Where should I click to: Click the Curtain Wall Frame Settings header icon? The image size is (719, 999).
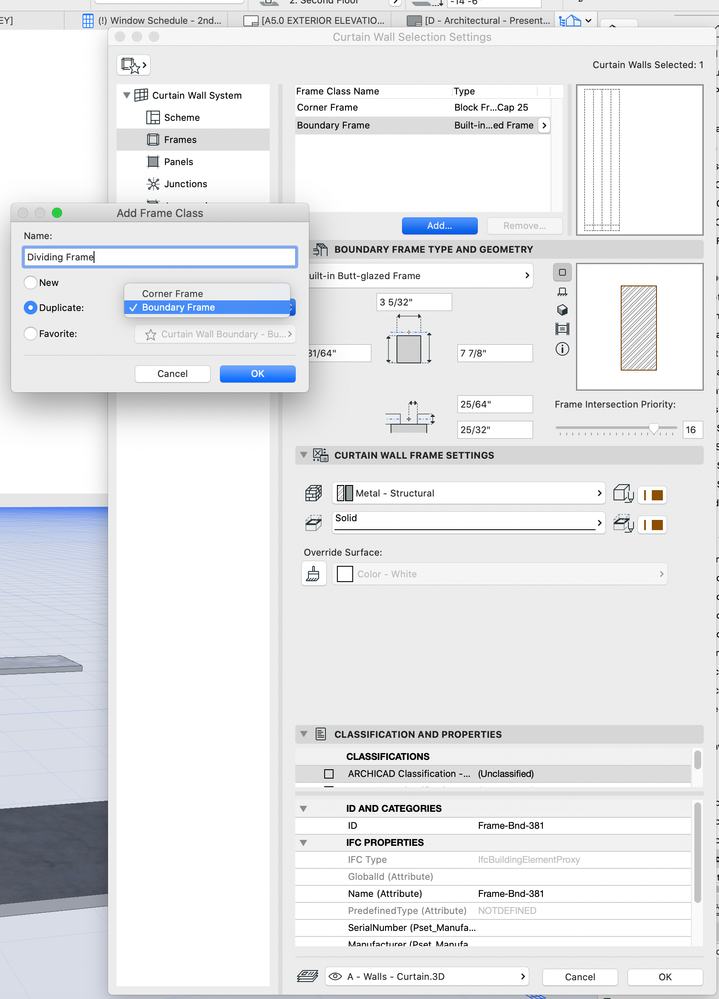point(320,455)
